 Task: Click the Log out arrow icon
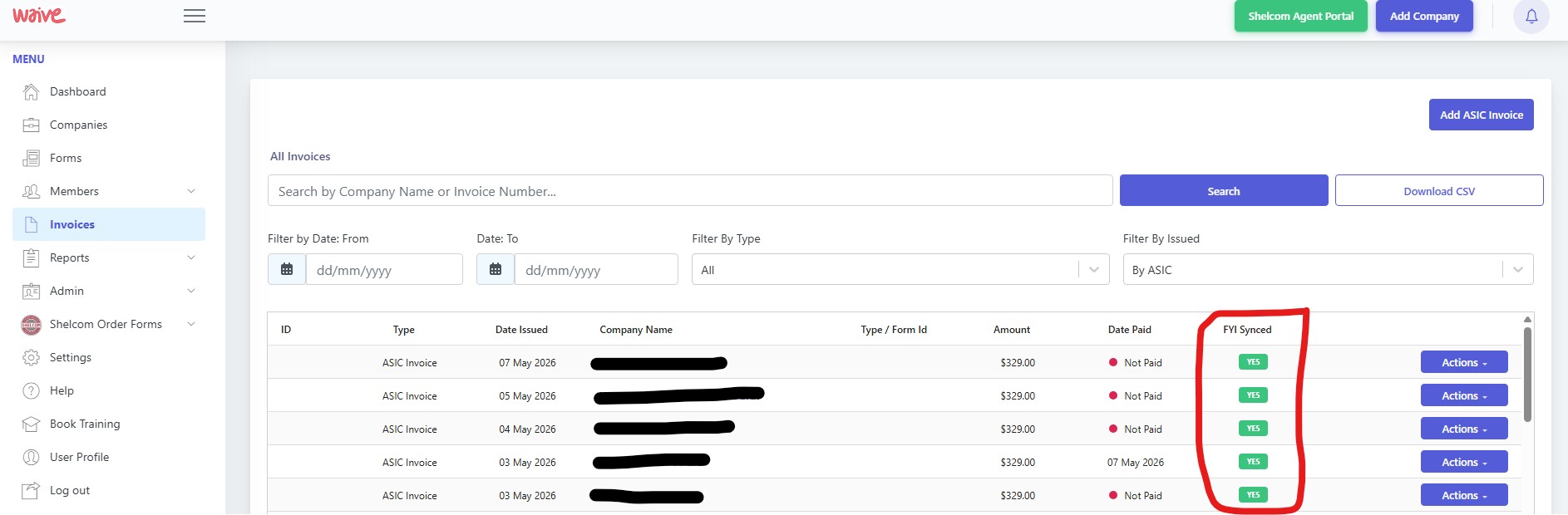31,490
